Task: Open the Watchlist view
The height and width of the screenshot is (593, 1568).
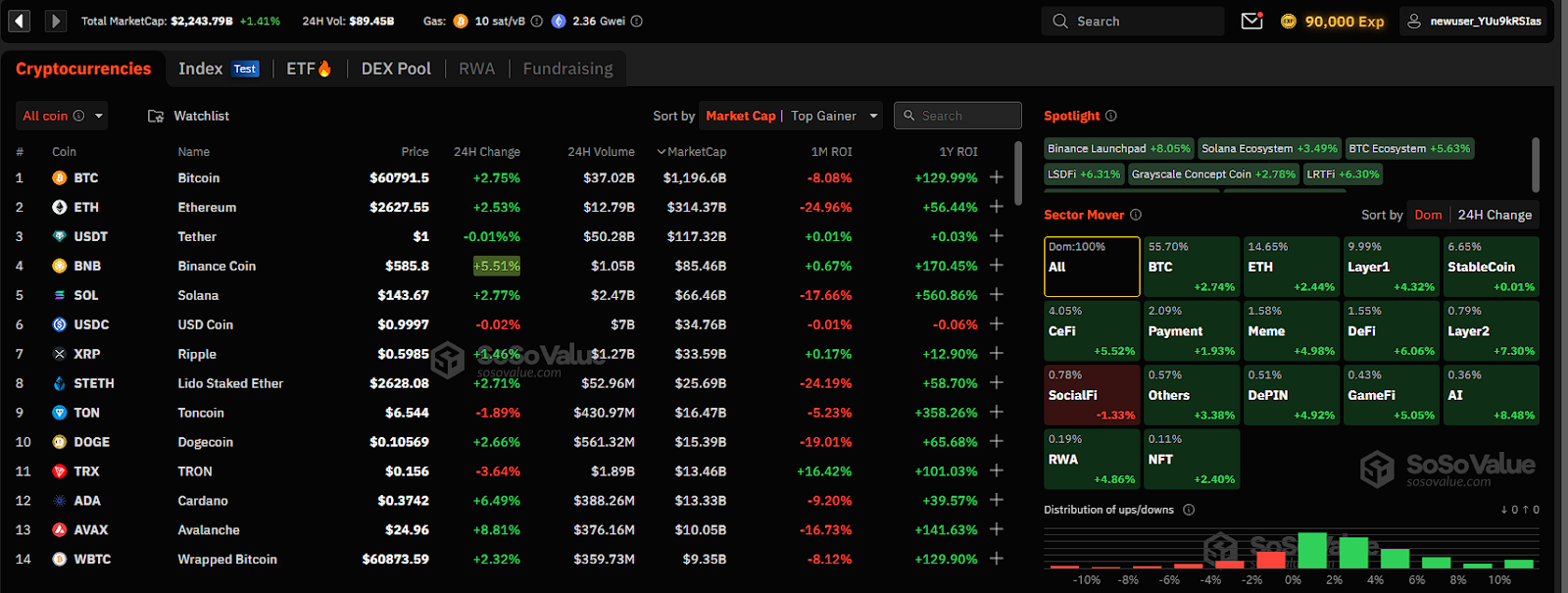Action: pyautogui.click(x=189, y=116)
